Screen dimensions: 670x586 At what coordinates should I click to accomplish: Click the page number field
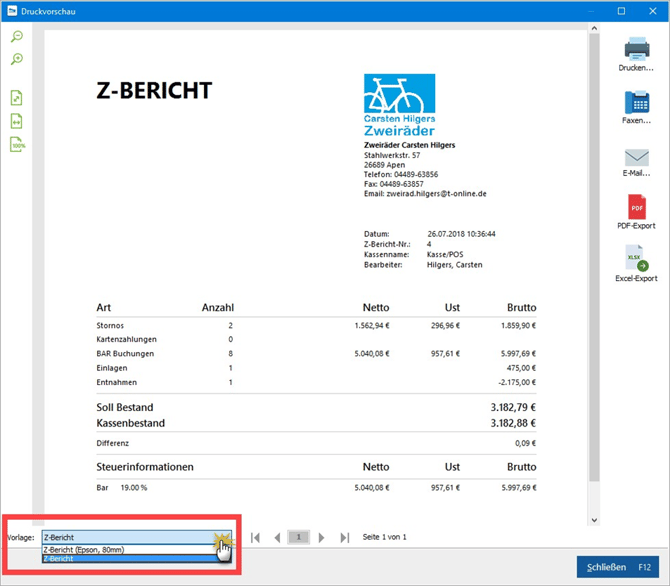pyautogui.click(x=299, y=538)
